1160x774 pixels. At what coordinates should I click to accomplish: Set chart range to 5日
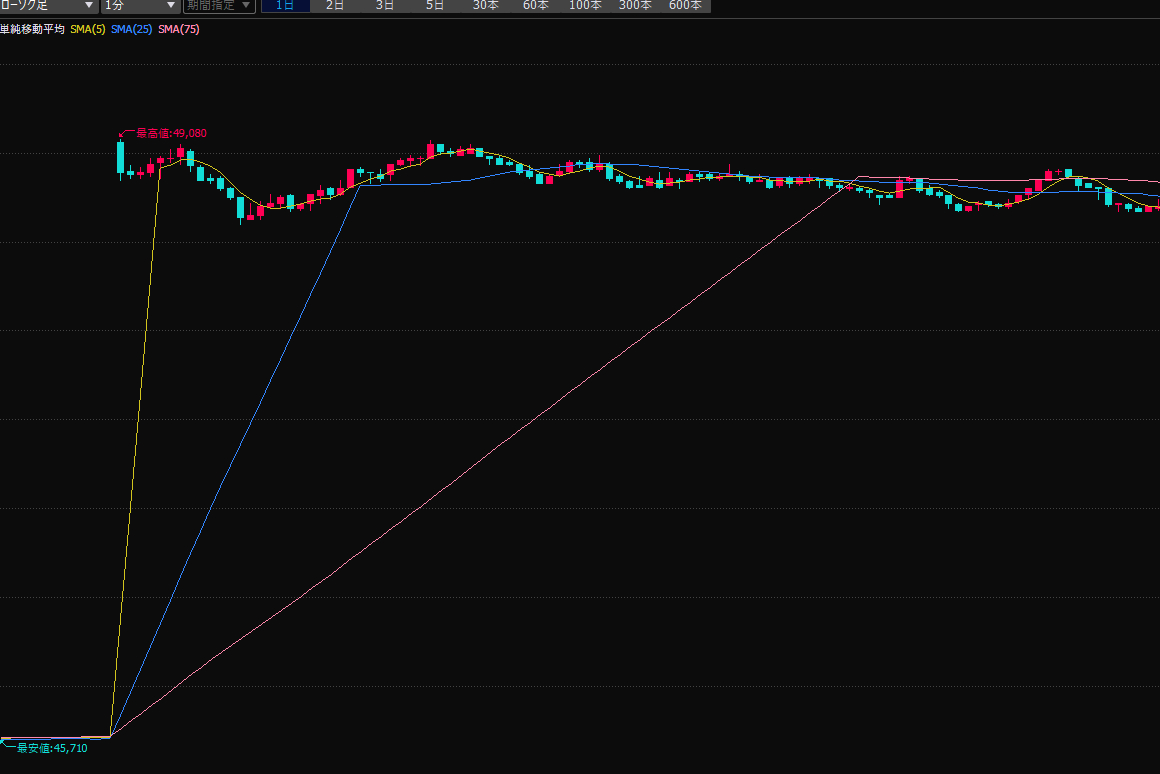click(x=435, y=5)
